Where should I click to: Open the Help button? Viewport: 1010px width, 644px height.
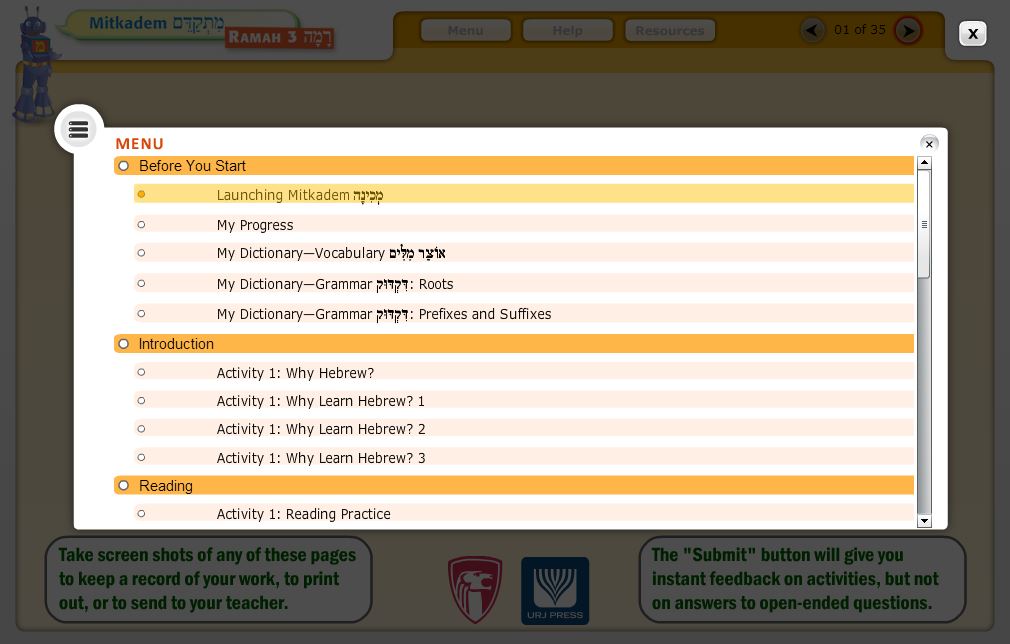tap(567, 30)
